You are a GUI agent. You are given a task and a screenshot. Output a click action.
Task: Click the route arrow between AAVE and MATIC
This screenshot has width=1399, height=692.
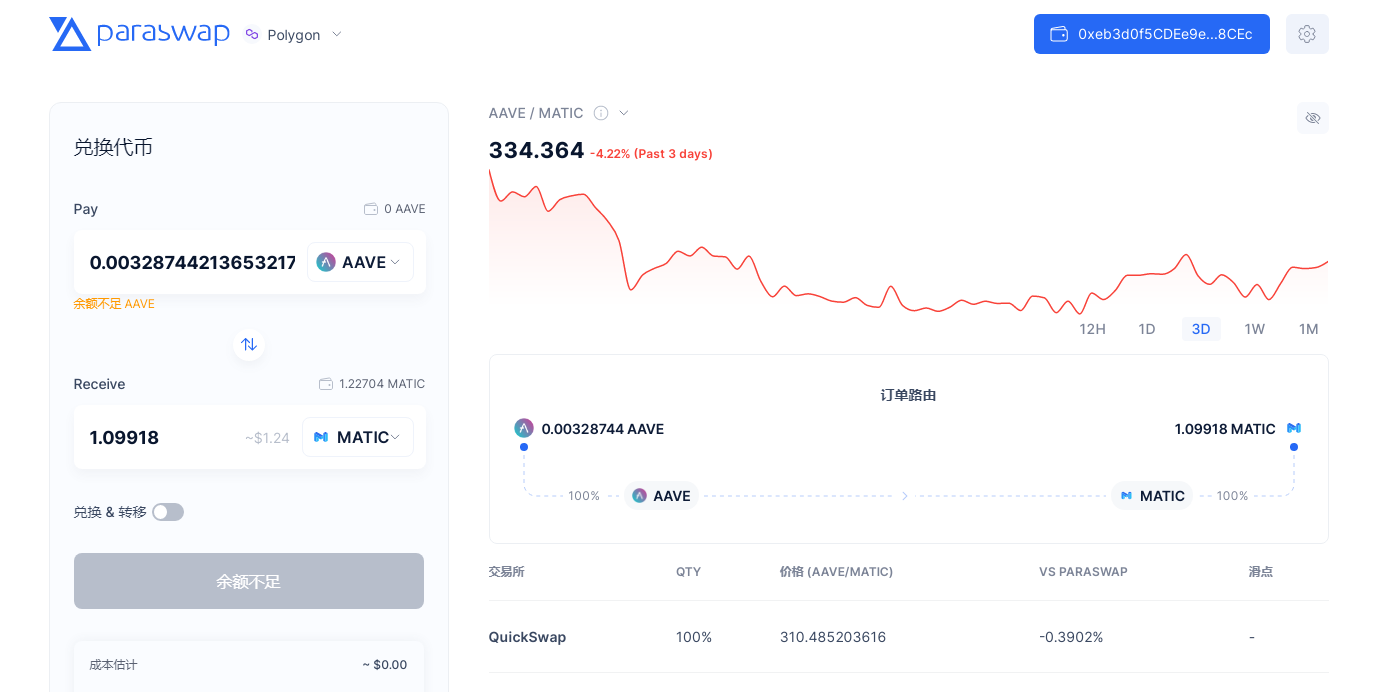point(905,496)
